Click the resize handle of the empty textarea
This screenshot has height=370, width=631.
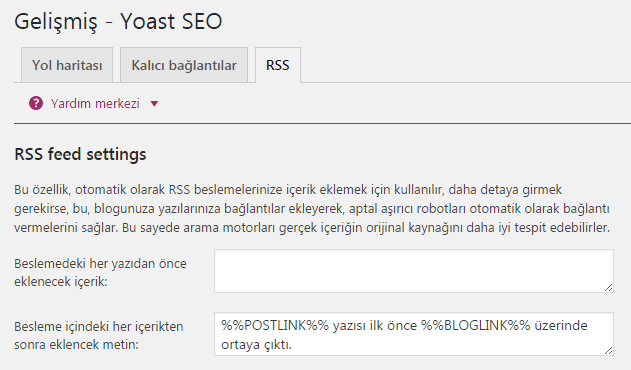(x=608, y=287)
